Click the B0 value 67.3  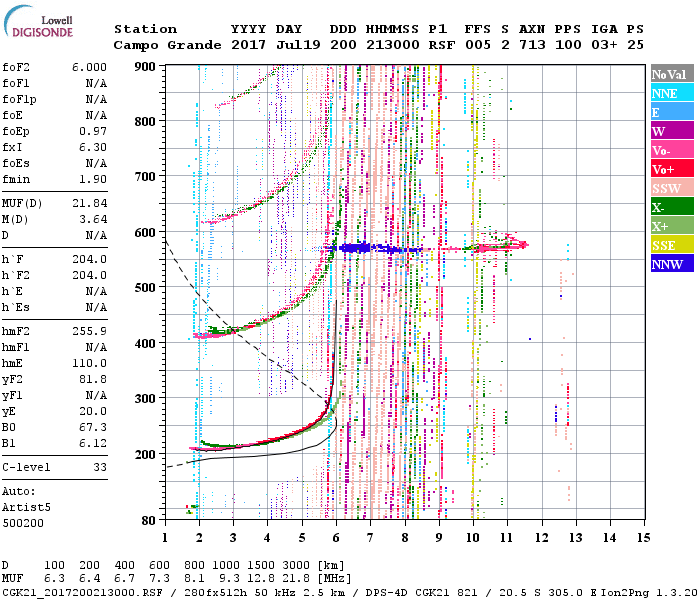pos(93,427)
